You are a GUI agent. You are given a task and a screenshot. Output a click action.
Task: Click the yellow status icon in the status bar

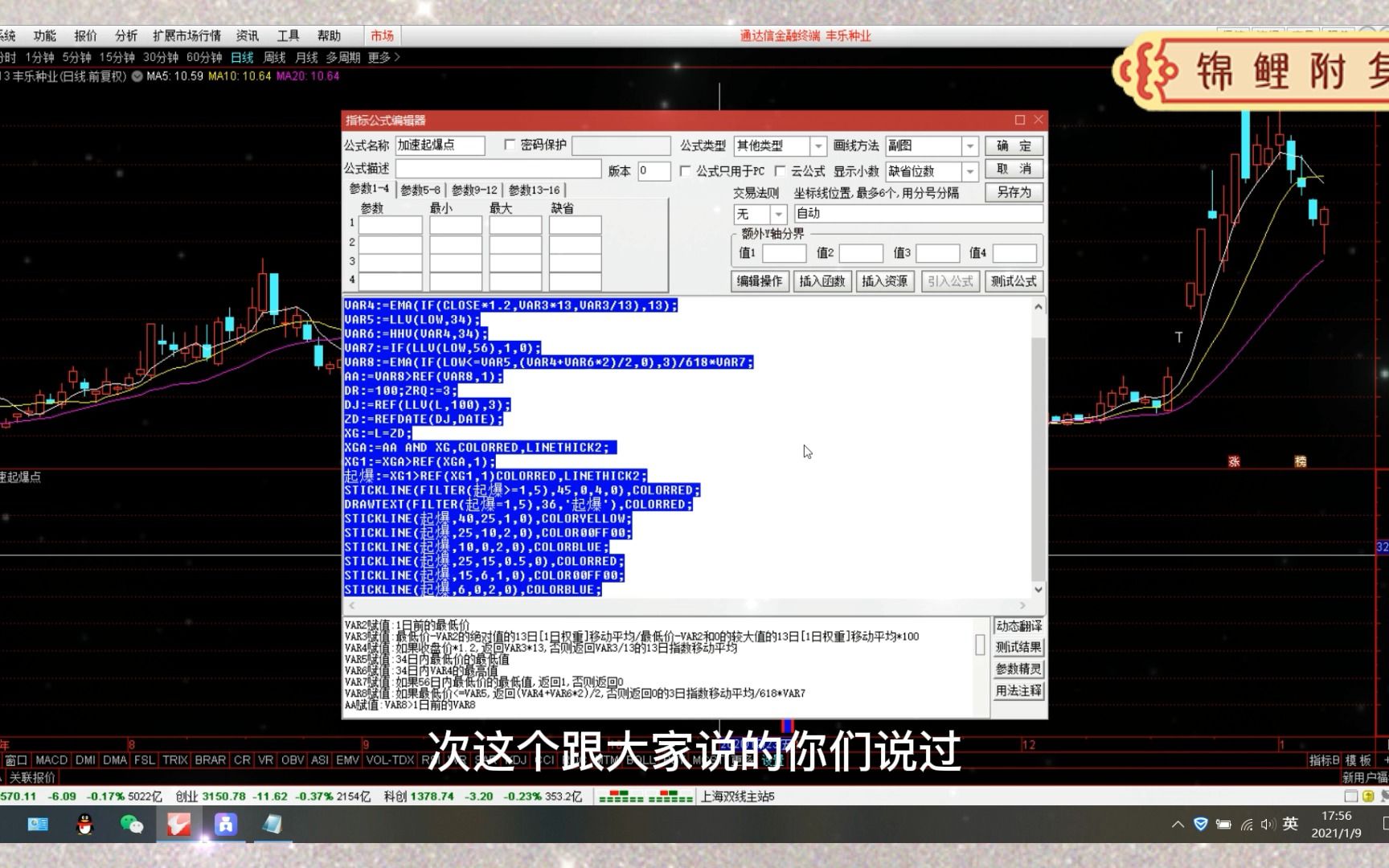coord(1368,796)
